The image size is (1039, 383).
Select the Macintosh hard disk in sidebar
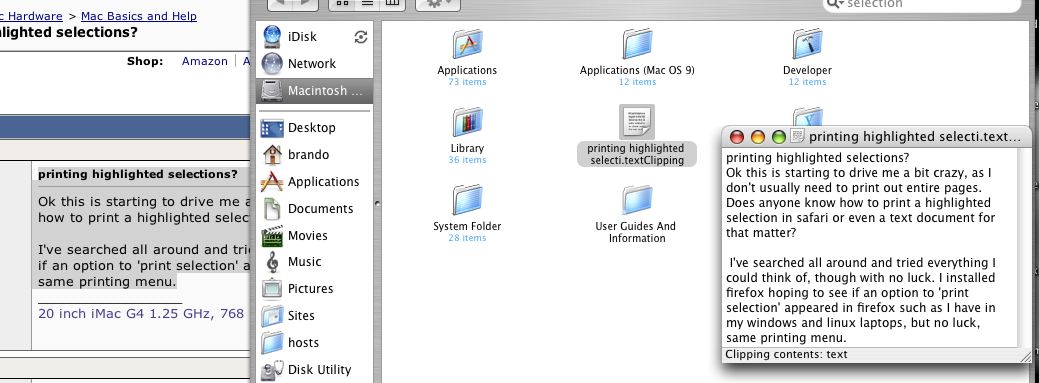coord(315,91)
